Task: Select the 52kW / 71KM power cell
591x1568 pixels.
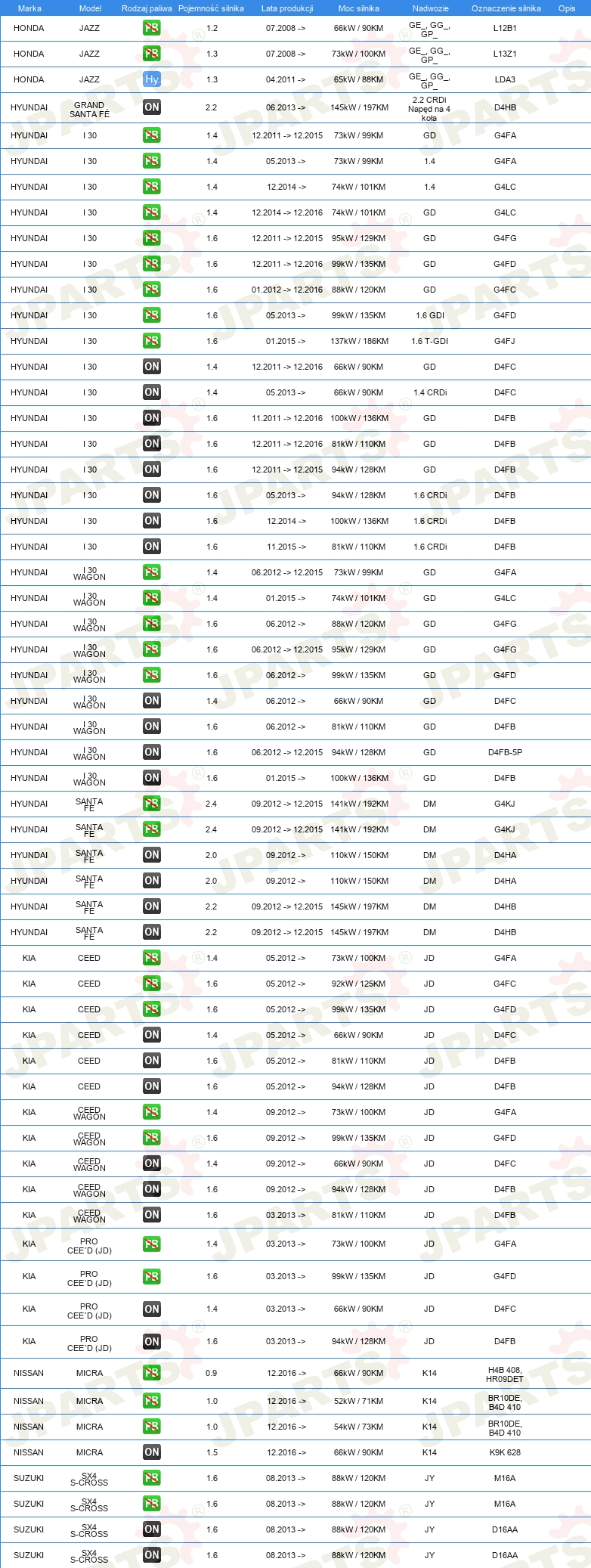Action: pyautogui.click(x=359, y=1401)
